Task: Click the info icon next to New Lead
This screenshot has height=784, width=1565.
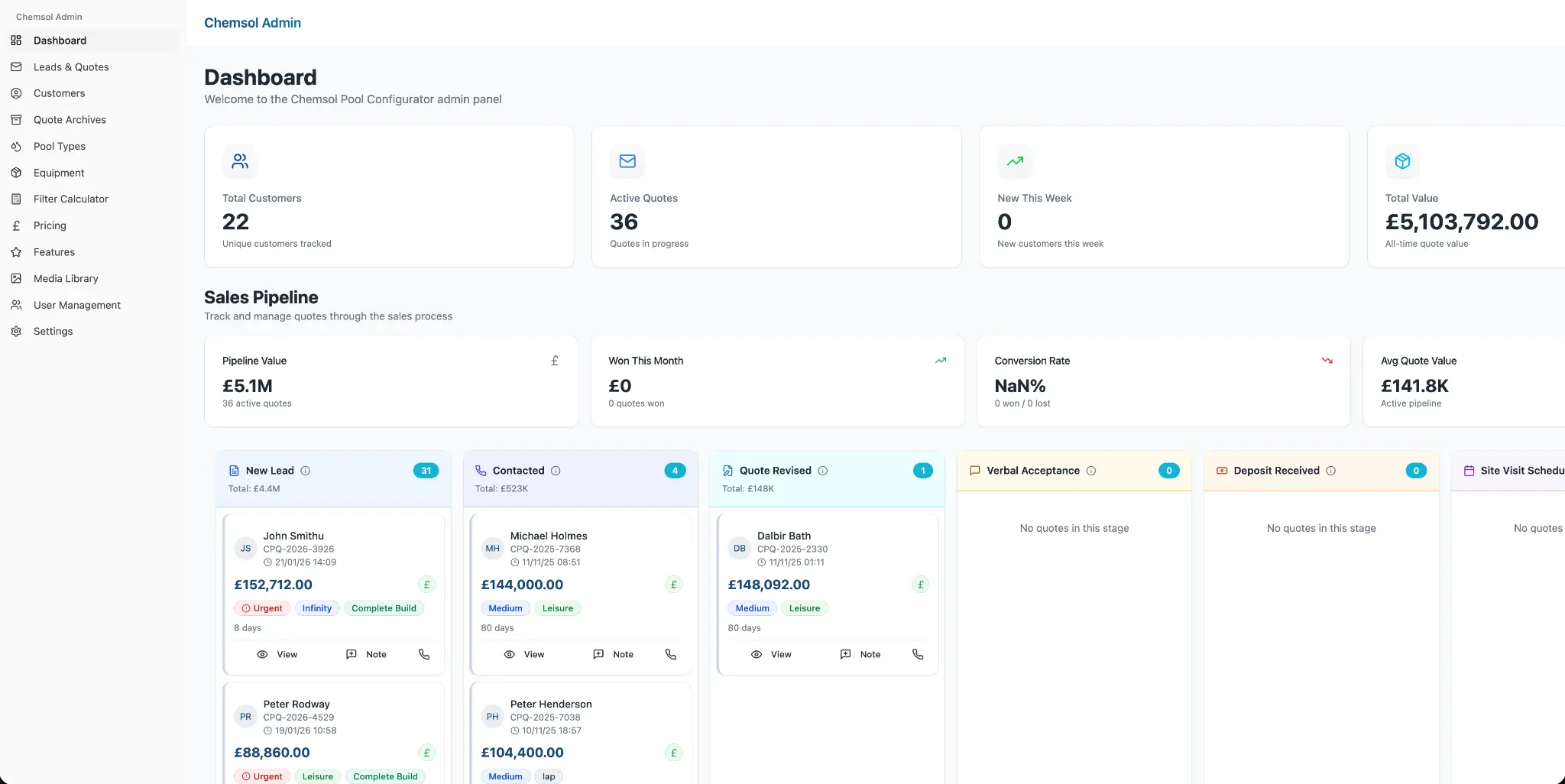Action: (306, 471)
